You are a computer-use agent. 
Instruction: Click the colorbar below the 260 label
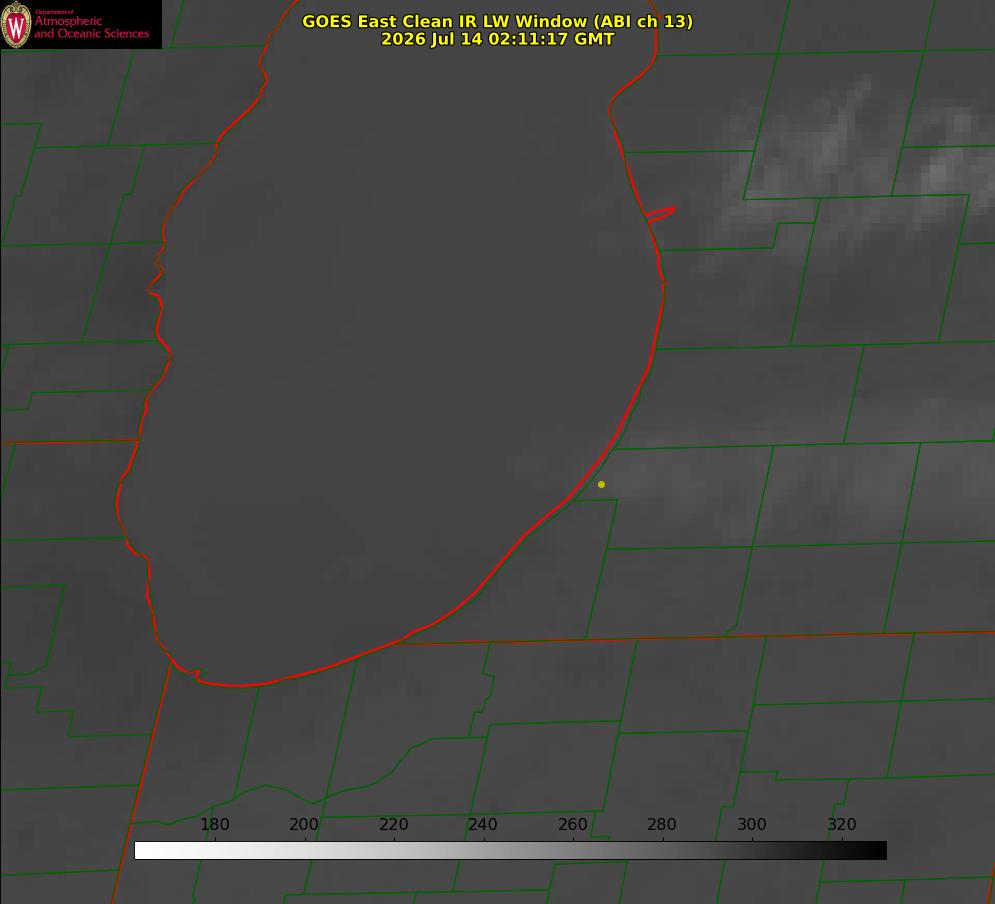(573, 850)
